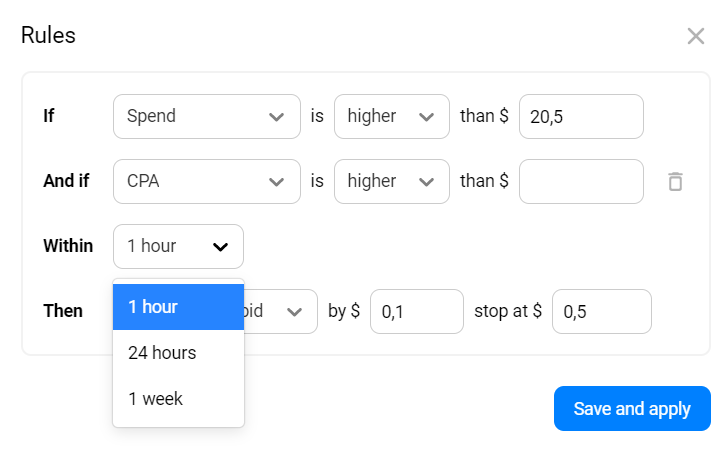This screenshot has width=727, height=452.
Task: Open the Spend metric dropdown
Action: (x=206, y=116)
